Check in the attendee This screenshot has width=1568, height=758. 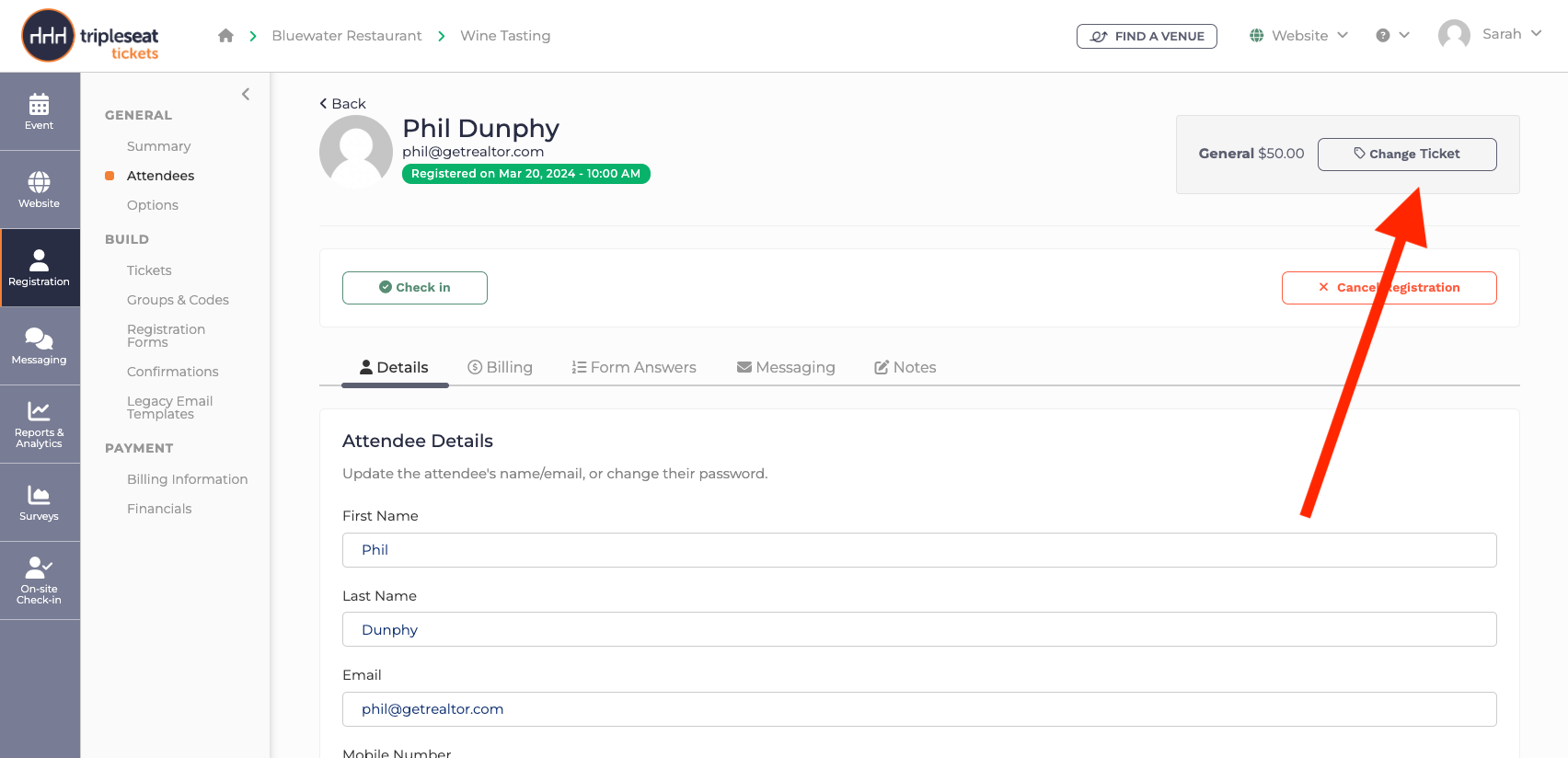pos(415,288)
